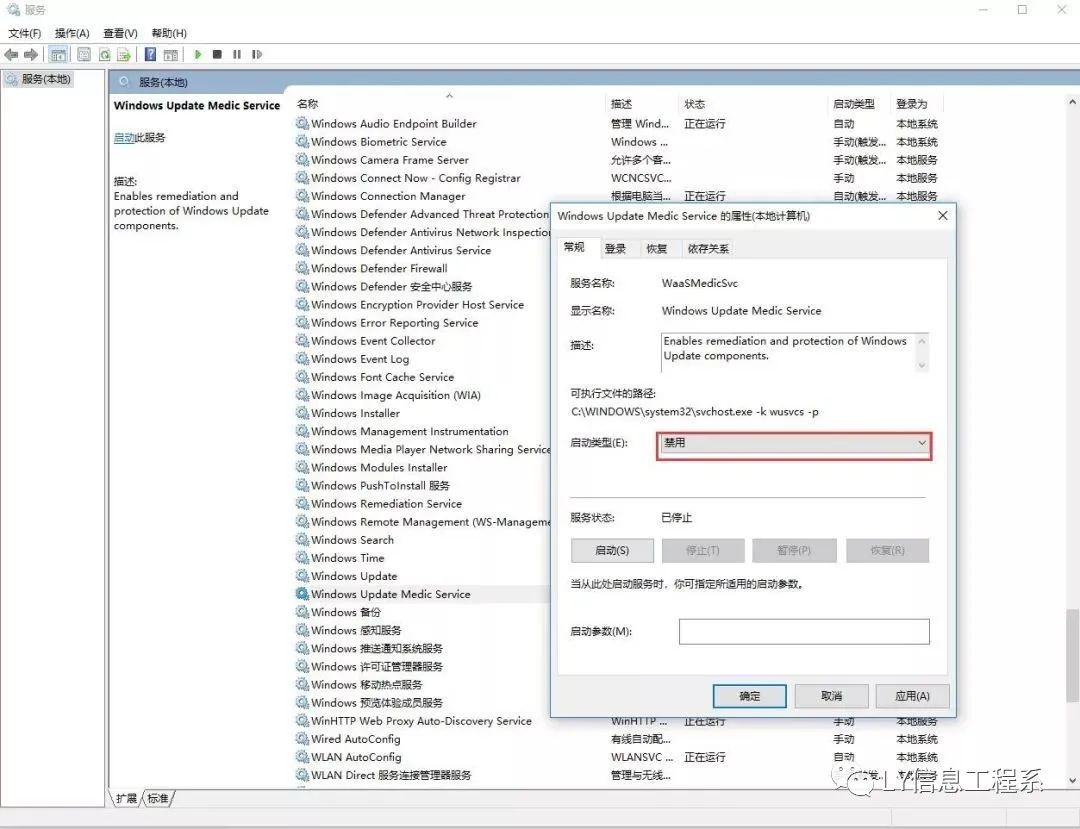Switch to the 标准 view tab at bottom

point(158,798)
